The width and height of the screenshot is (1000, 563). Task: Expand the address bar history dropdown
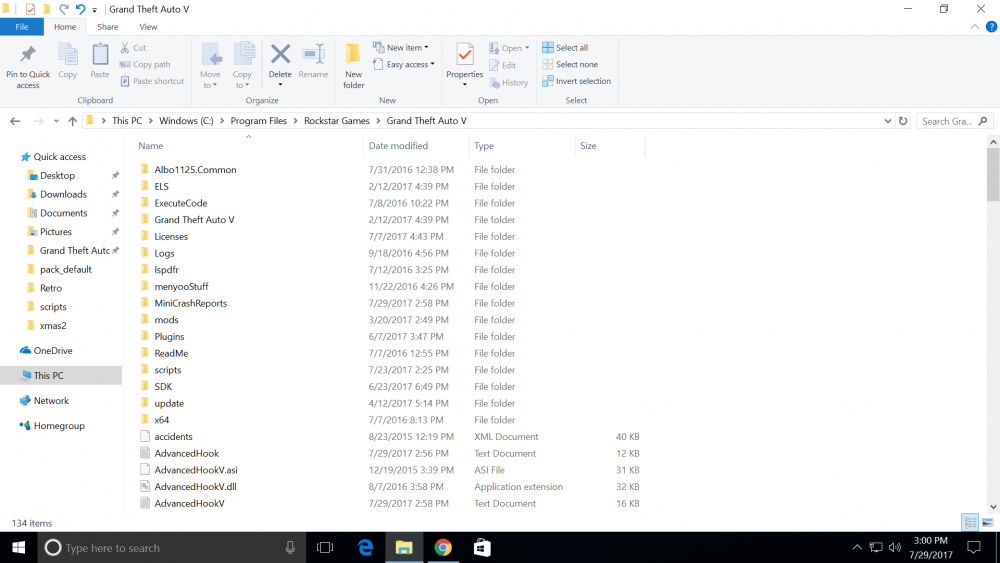tap(887, 121)
